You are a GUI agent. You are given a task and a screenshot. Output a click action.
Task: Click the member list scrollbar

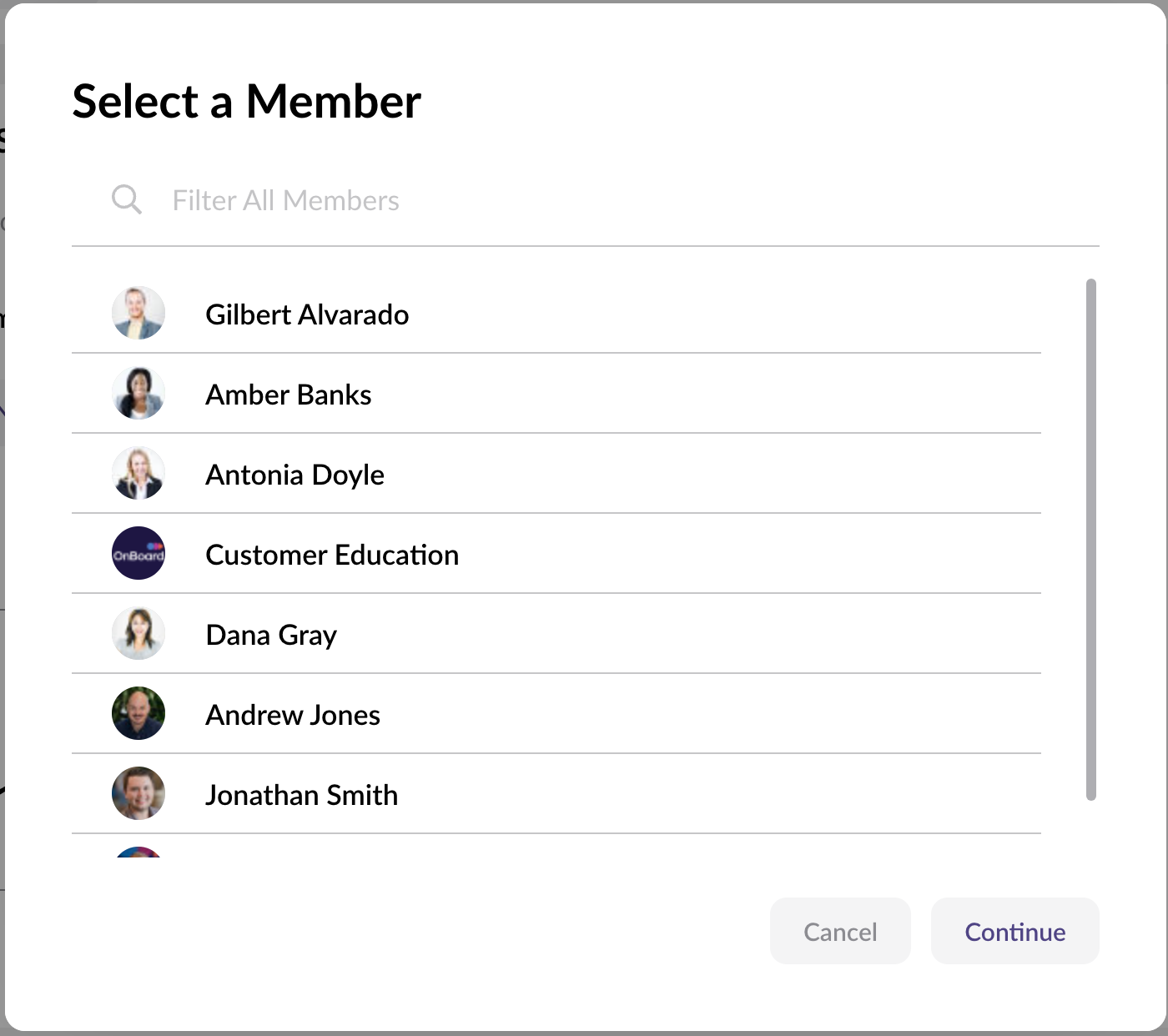(x=1090, y=540)
